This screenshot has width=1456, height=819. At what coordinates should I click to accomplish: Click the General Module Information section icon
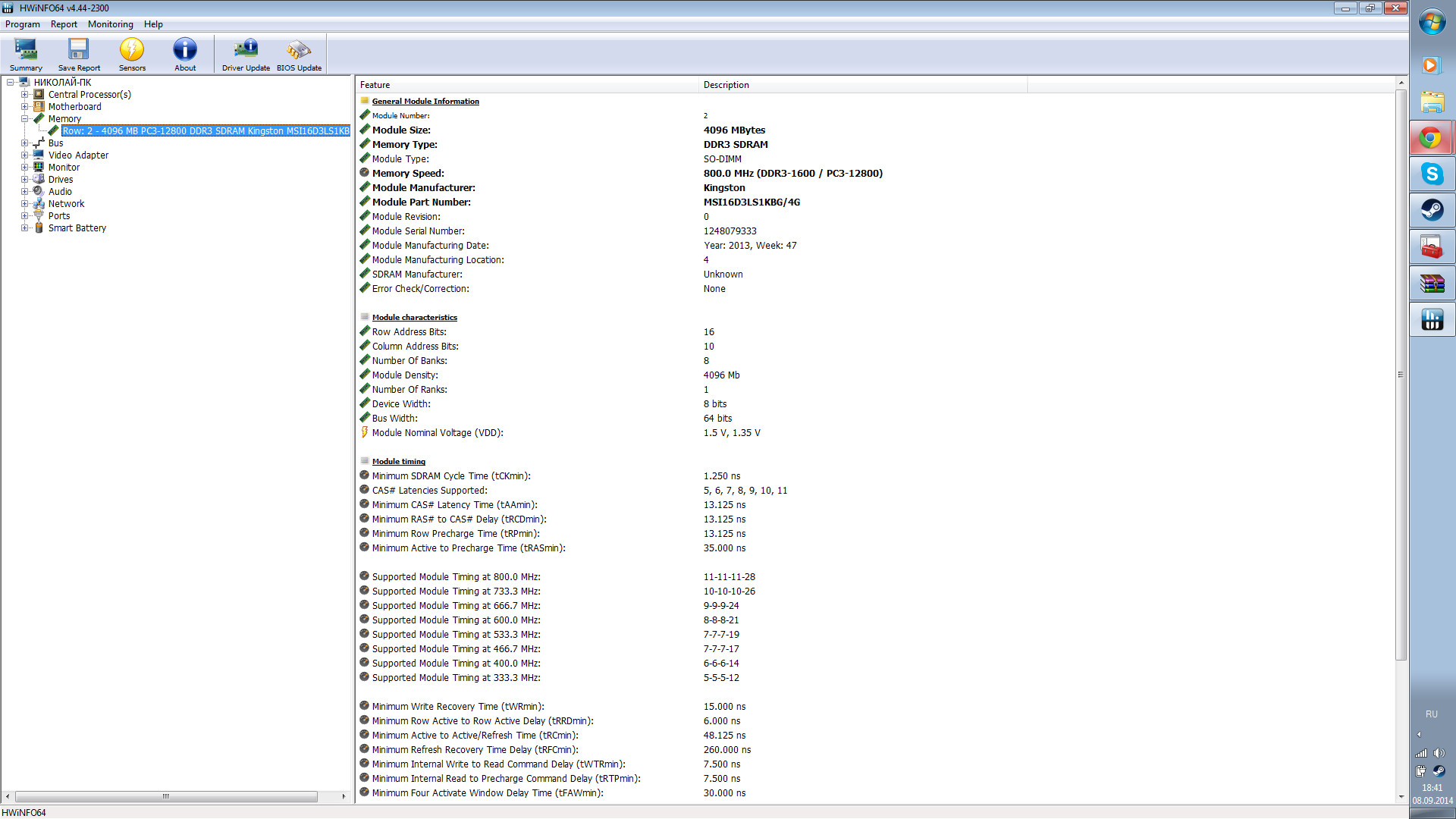pyautogui.click(x=364, y=101)
